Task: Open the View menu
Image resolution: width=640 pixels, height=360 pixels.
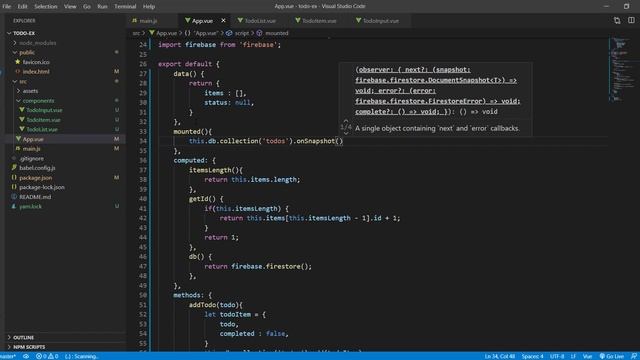Action: click(70, 7)
